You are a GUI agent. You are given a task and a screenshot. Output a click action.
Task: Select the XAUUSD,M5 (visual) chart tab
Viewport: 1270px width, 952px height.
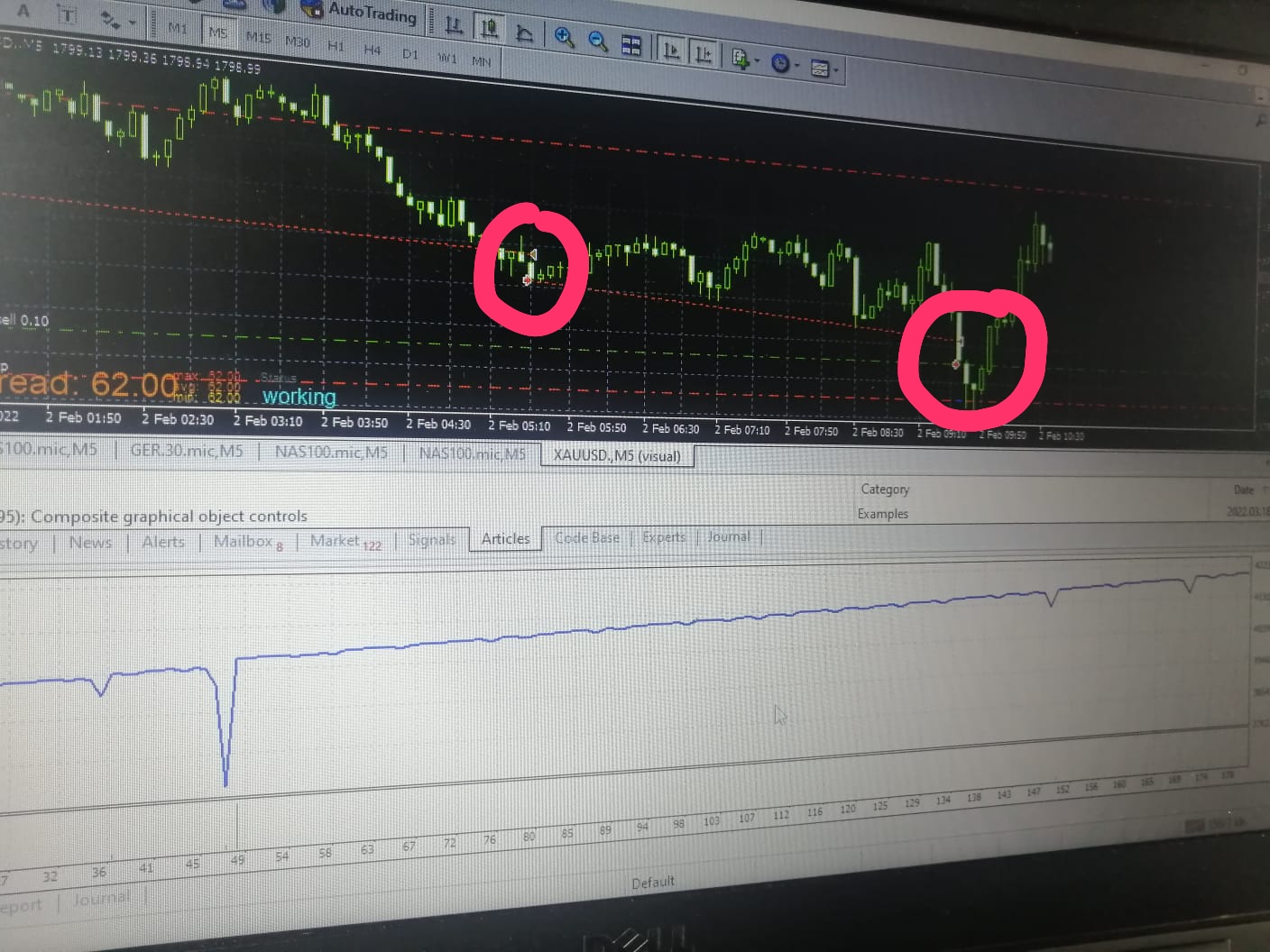pyautogui.click(x=617, y=455)
